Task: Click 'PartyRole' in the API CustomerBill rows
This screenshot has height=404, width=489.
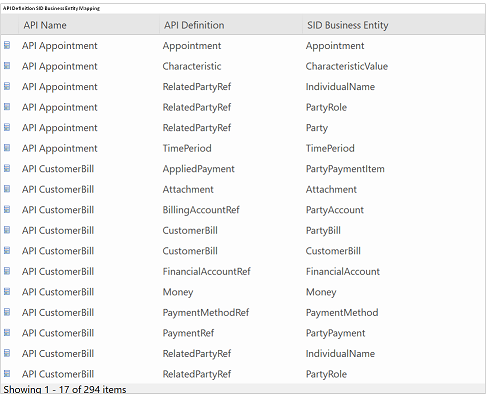Action: coord(326,374)
